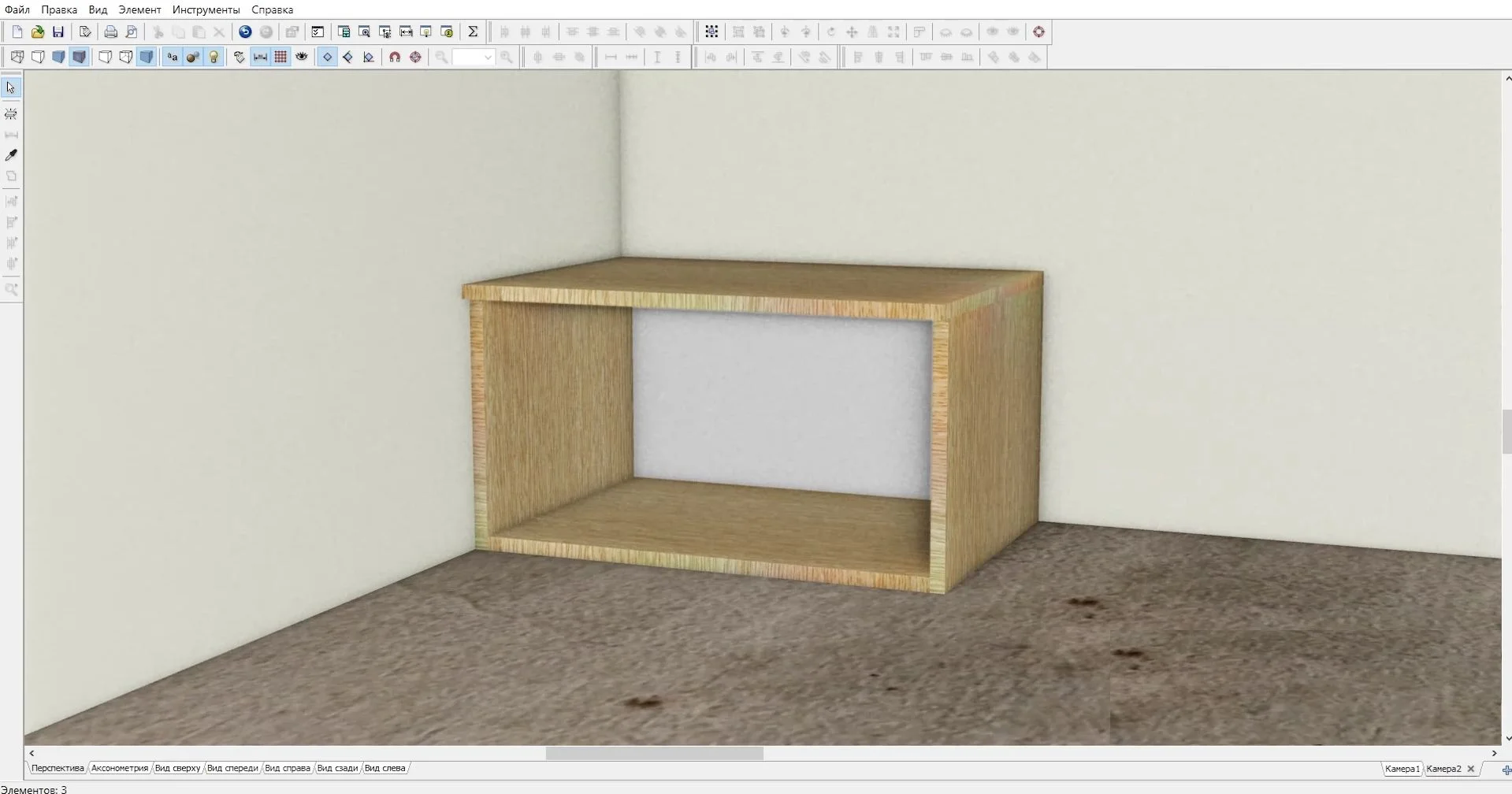Click the horizontal scrollbar thumb
Image resolution: width=1512 pixels, height=794 pixels.
coord(654,753)
